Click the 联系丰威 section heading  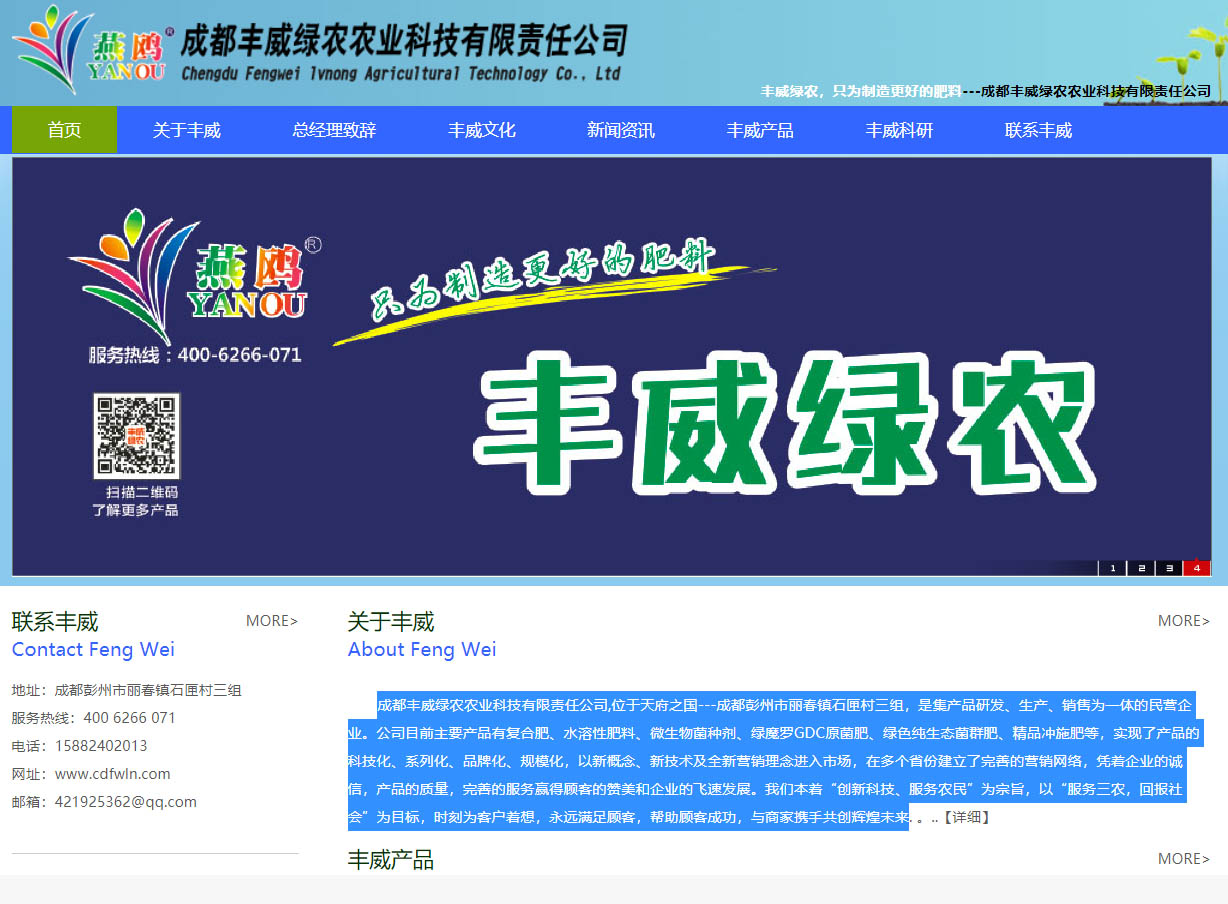[x=55, y=622]
